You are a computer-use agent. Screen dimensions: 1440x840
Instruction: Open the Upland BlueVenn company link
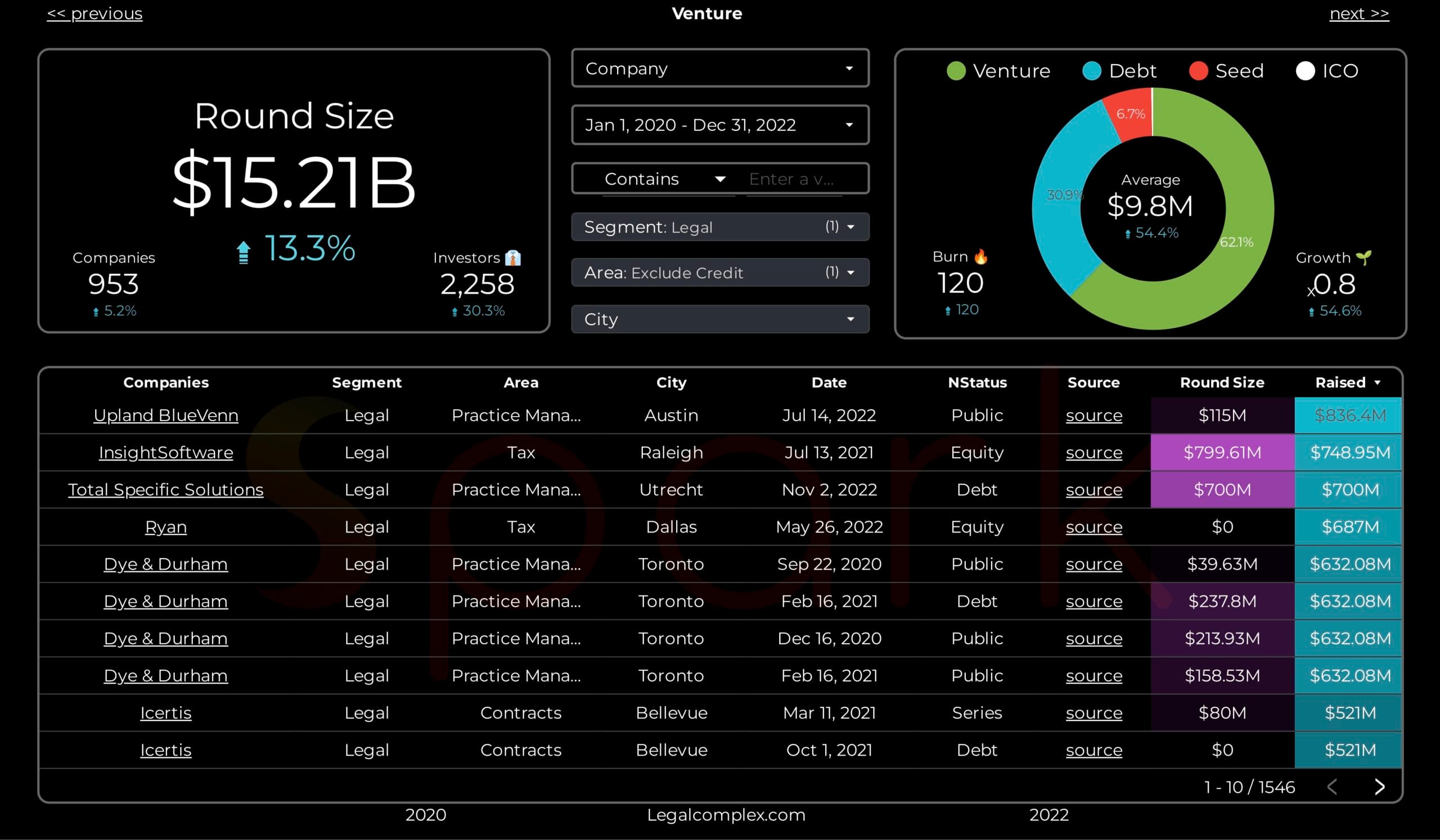166,415
